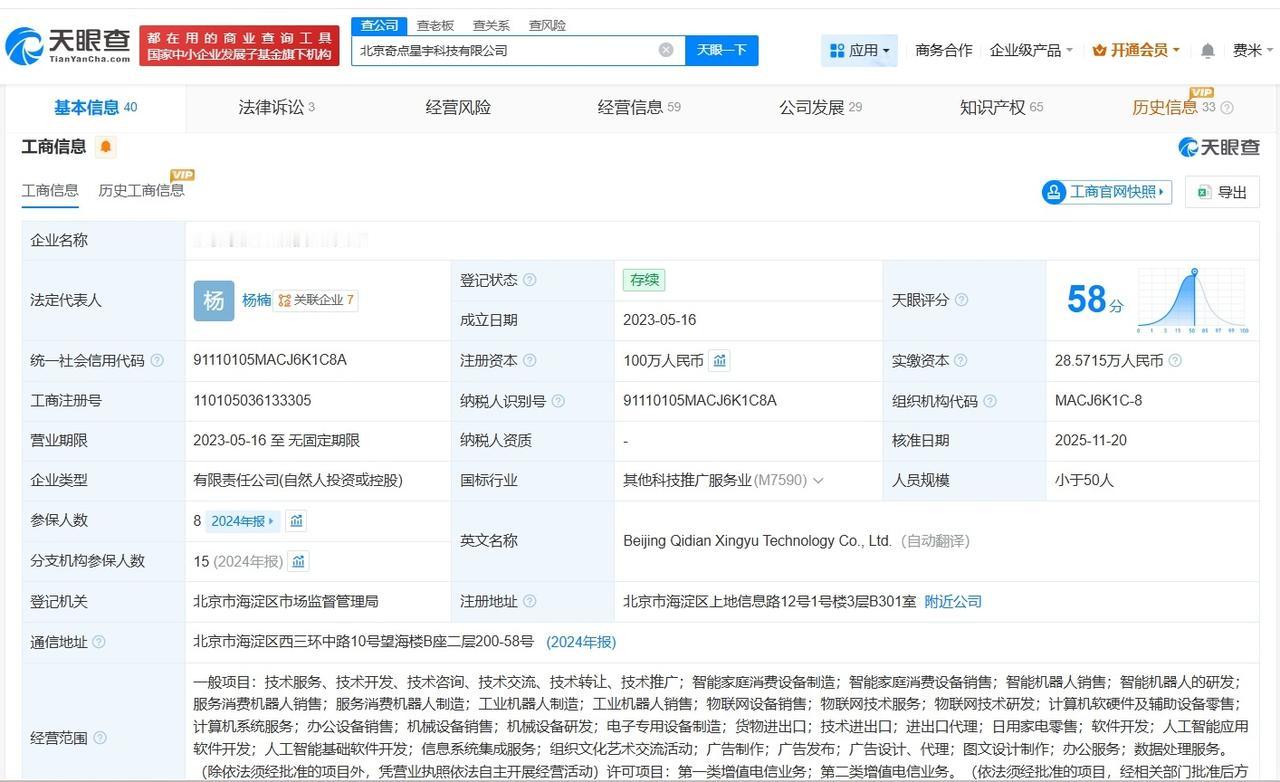Click the chart icon beside 15 (2024年报)

coord(299,562)
